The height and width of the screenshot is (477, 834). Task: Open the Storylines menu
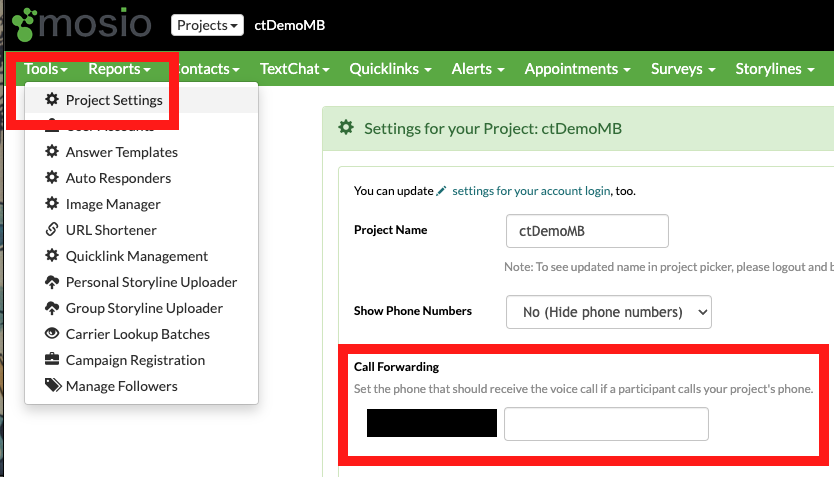click(774, 69)
